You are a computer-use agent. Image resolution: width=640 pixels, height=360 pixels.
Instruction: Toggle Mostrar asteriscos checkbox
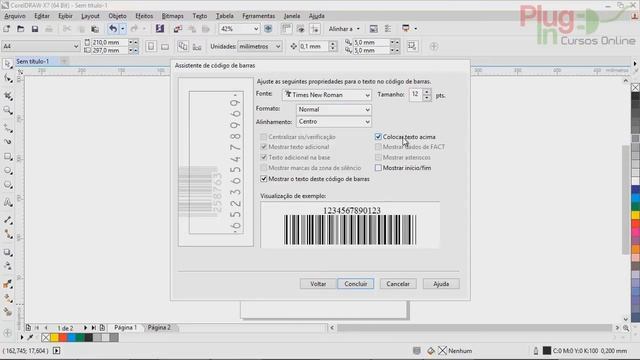(x=378, y=157)
